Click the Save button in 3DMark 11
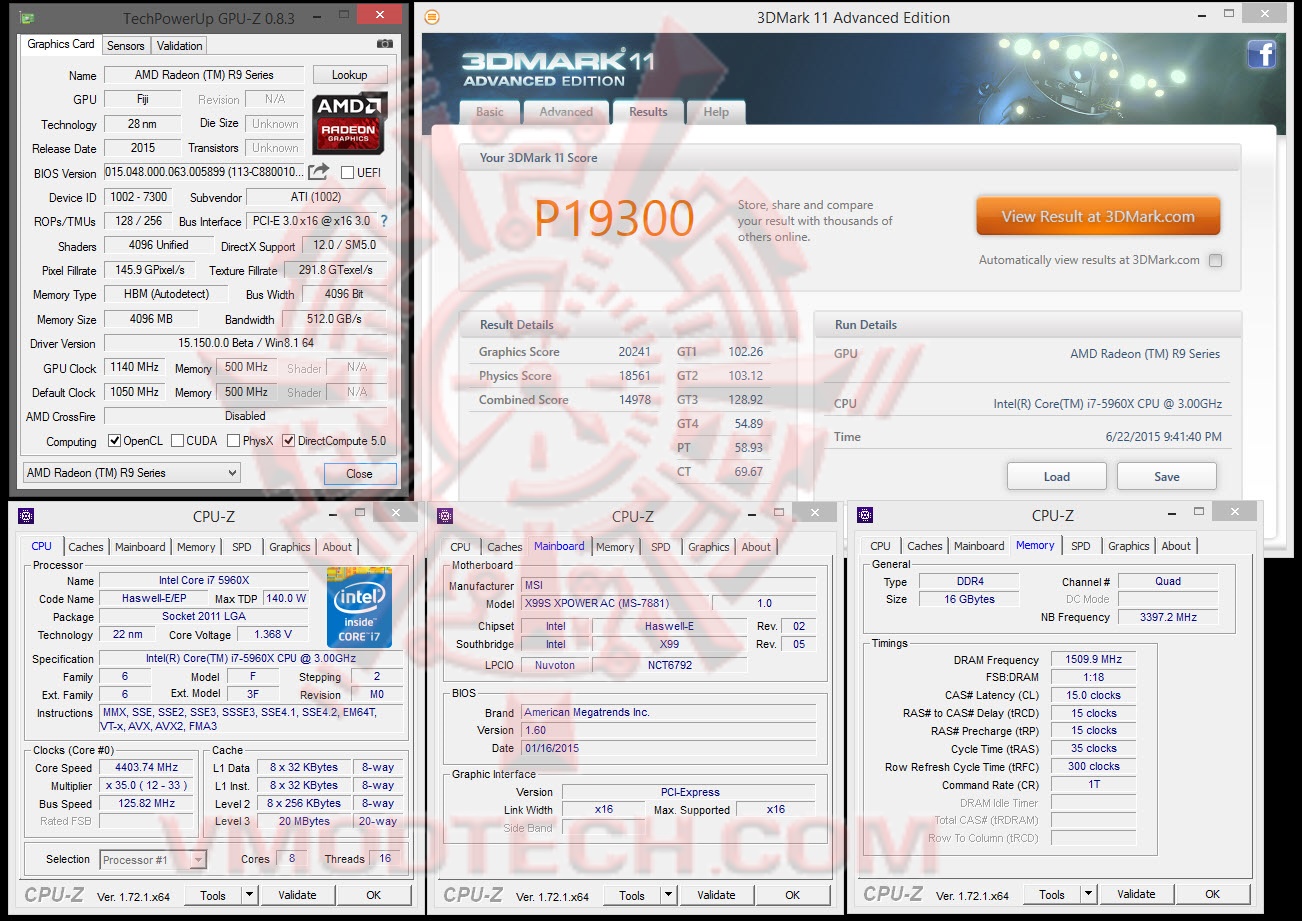 coord(1167,477)
